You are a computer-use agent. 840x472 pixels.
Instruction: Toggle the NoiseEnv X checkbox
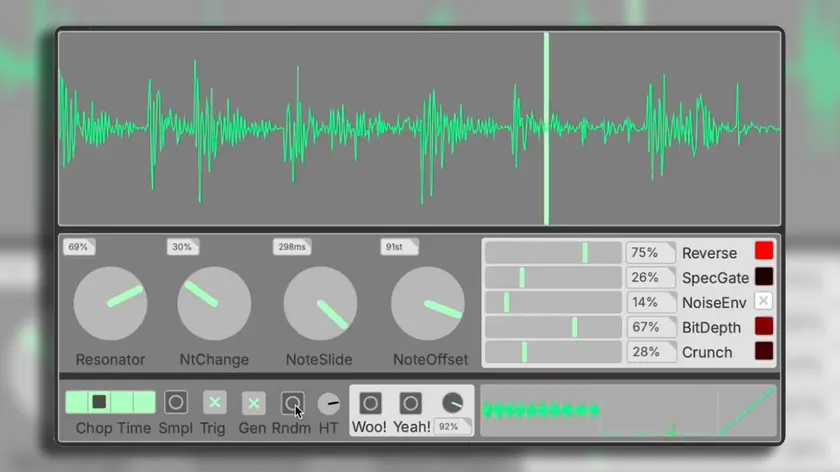tap(764, 301)
